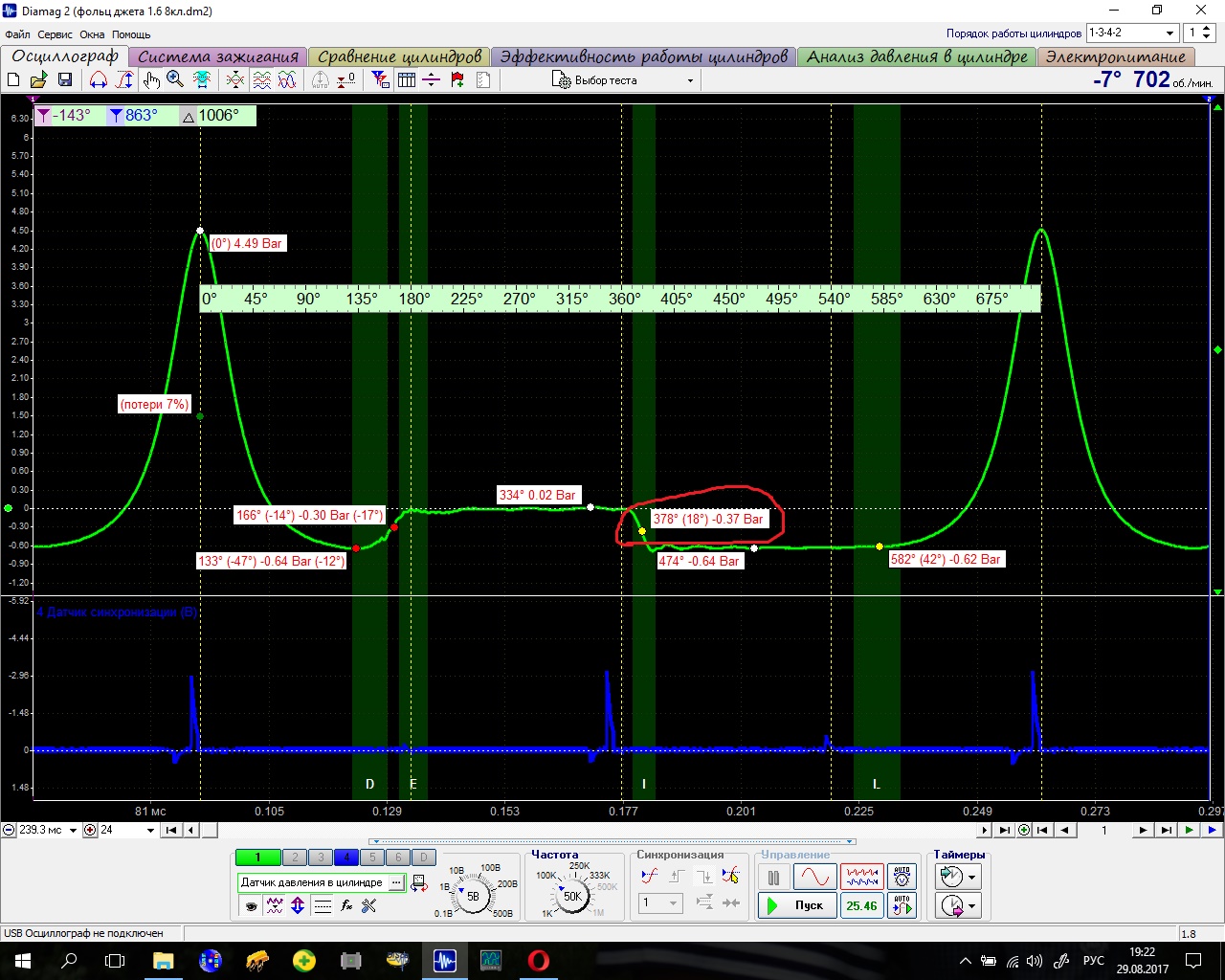Select channel 5 button
1225x980 pixels.
tap(372, 857)
